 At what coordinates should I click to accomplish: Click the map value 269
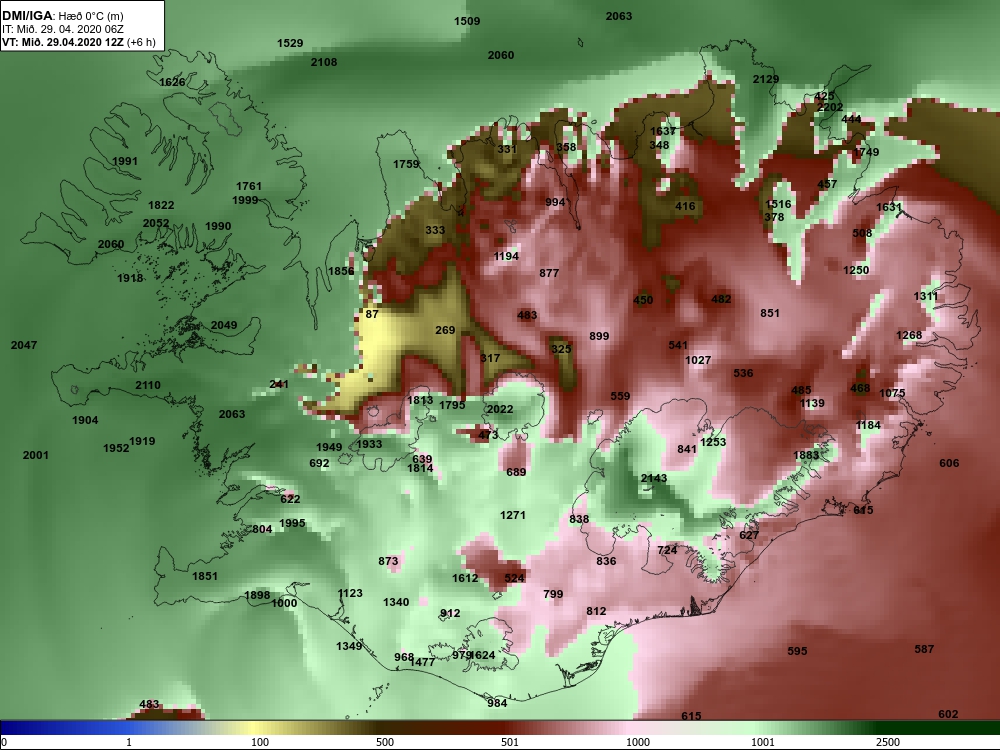[445, 330]
